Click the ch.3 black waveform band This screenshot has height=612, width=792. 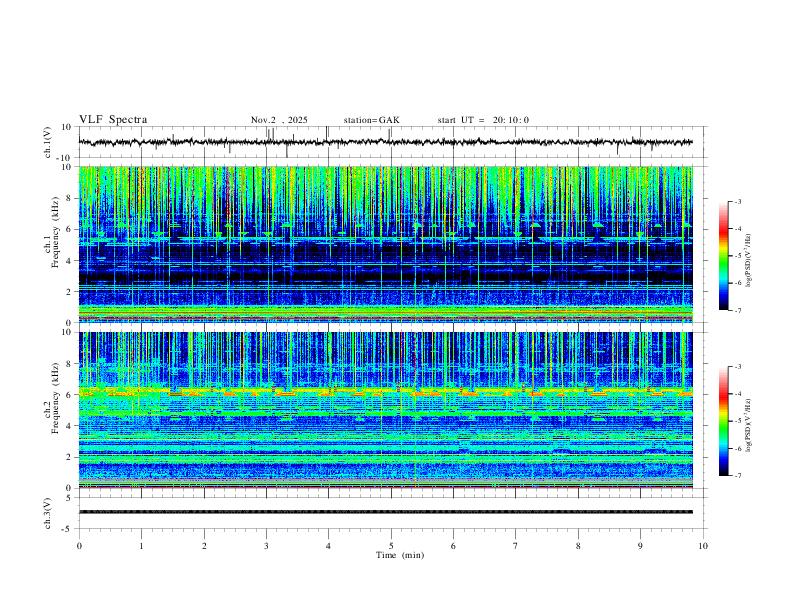[385, 512]
